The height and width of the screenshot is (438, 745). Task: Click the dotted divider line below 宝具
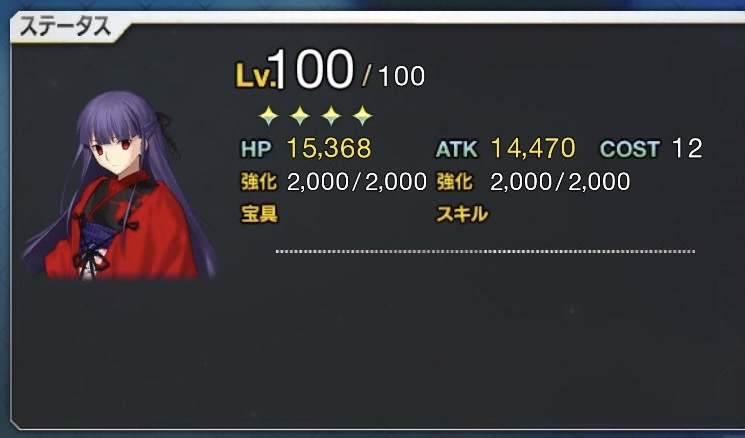point(485,251)
